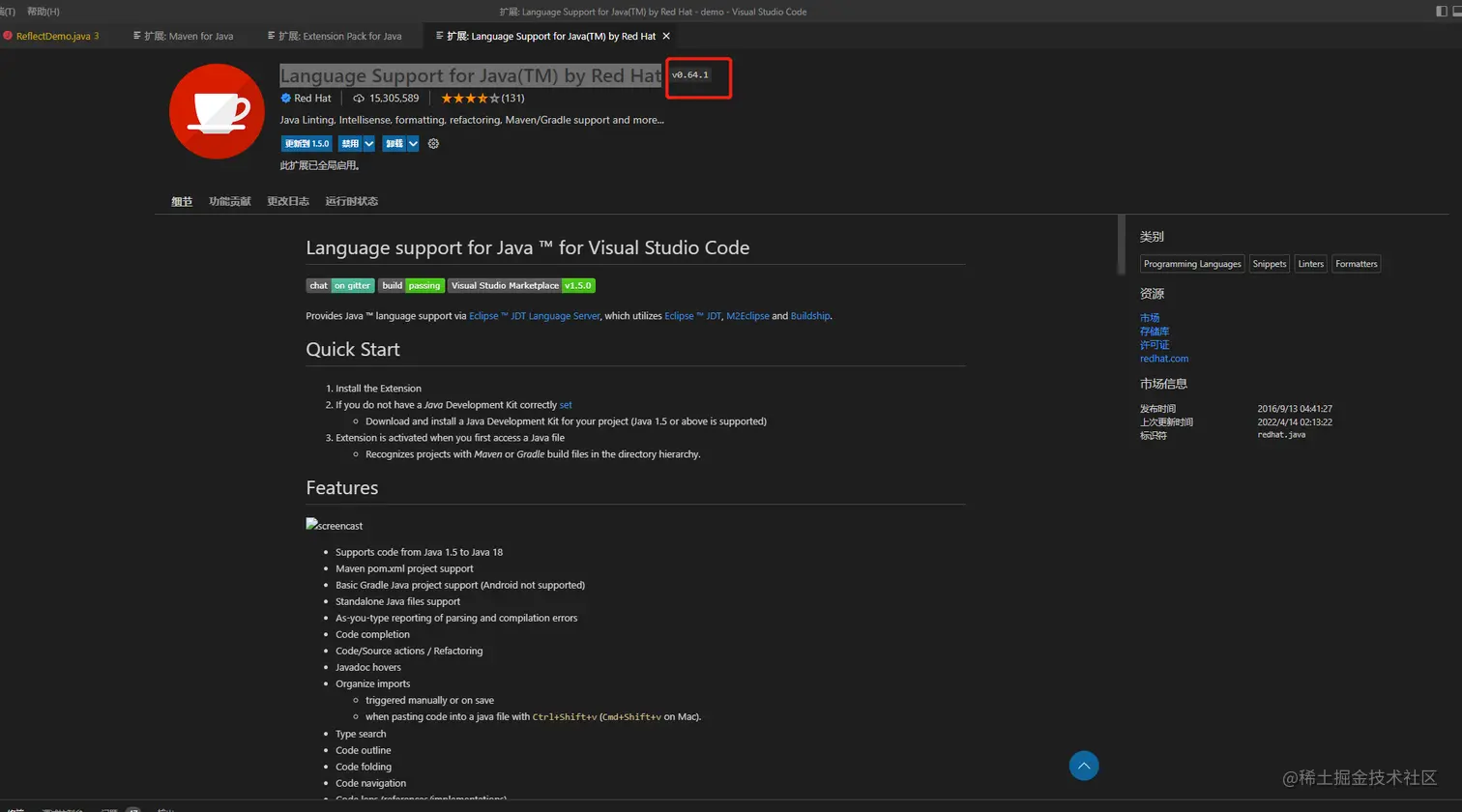Select the 功能贡献 tab
Image resolution: width=1462 pixels, height=812 pixels.
pos(229,201)
